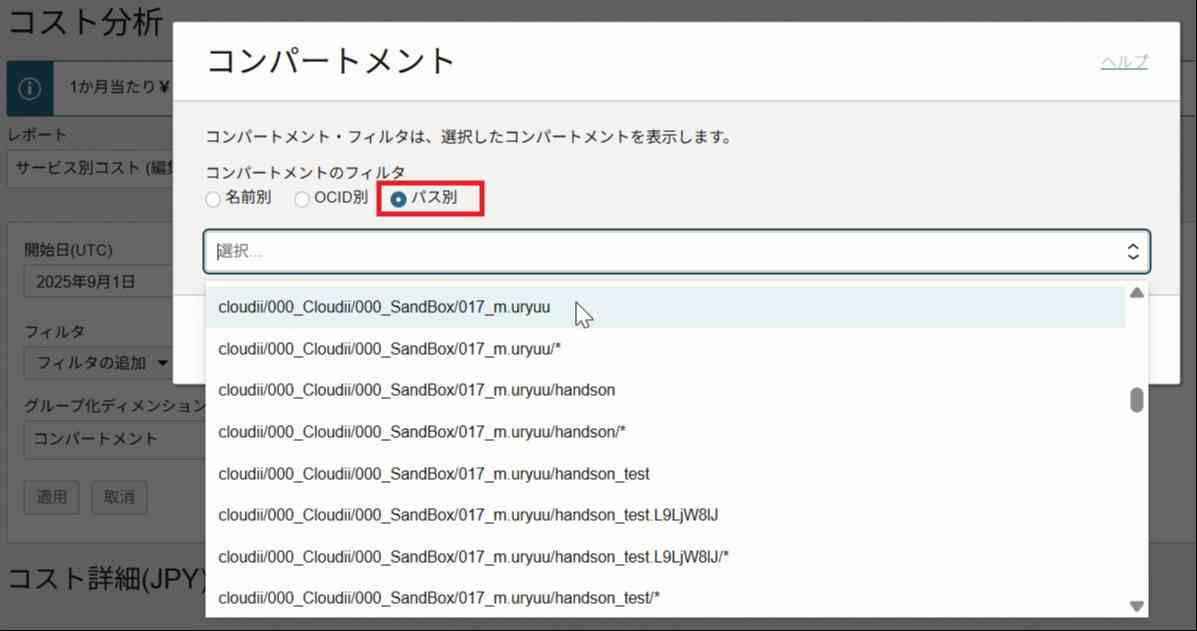Click the scroll-up arrow in the dropdown list

click(1136, 293)
